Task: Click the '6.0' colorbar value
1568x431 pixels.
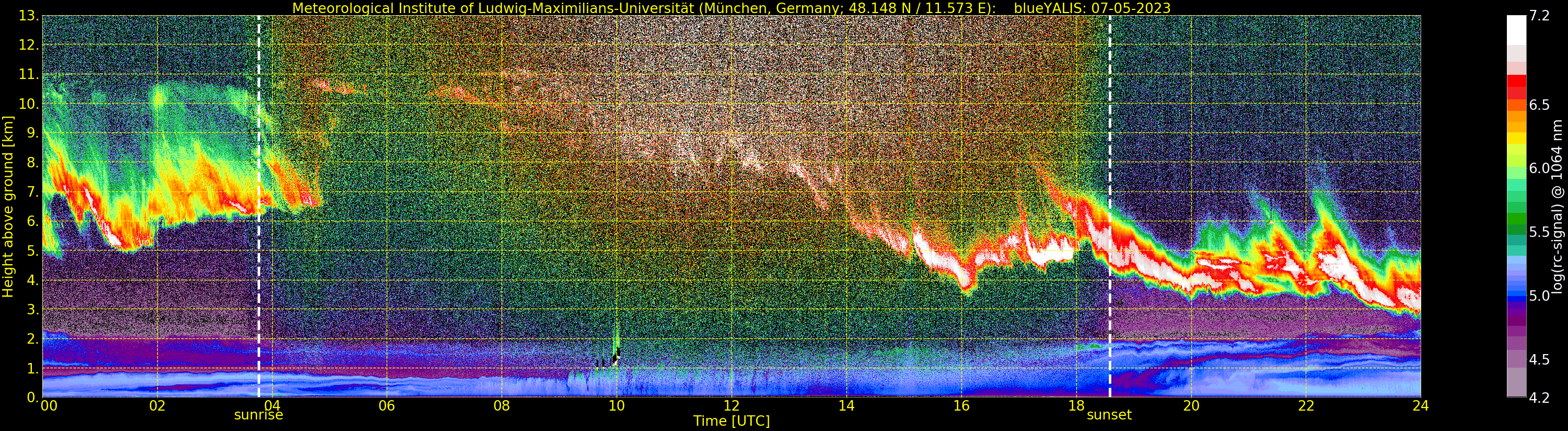Action: [x=1539, y=168]
